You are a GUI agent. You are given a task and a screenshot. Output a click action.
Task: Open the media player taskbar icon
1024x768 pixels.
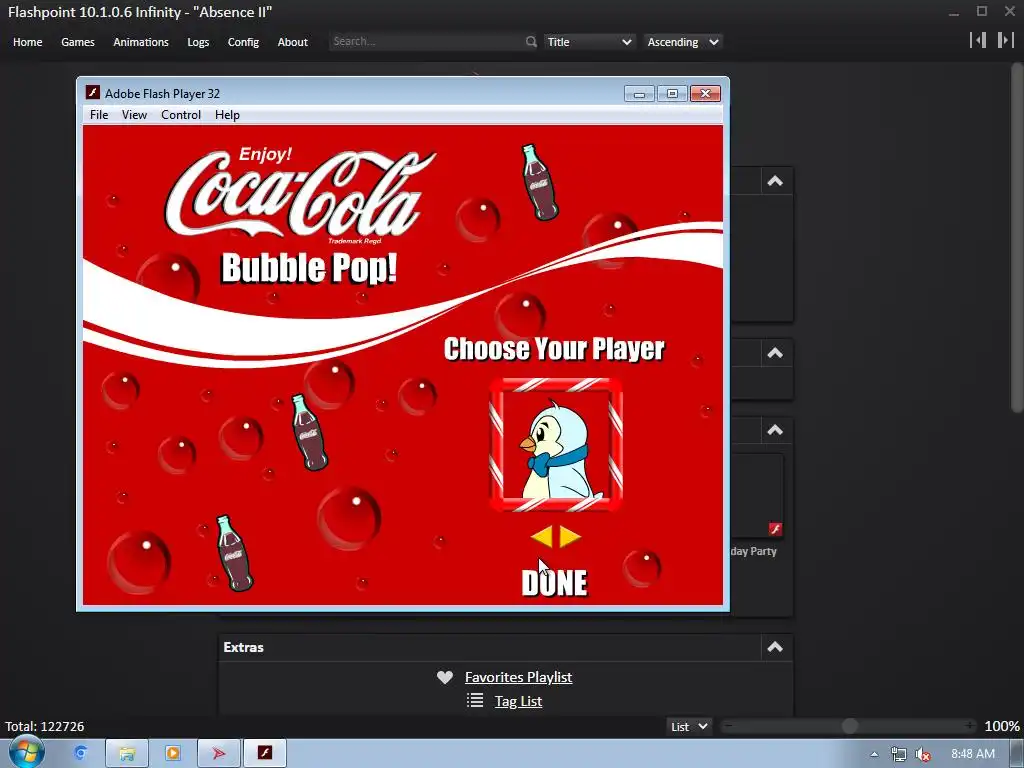click(172, 753)
